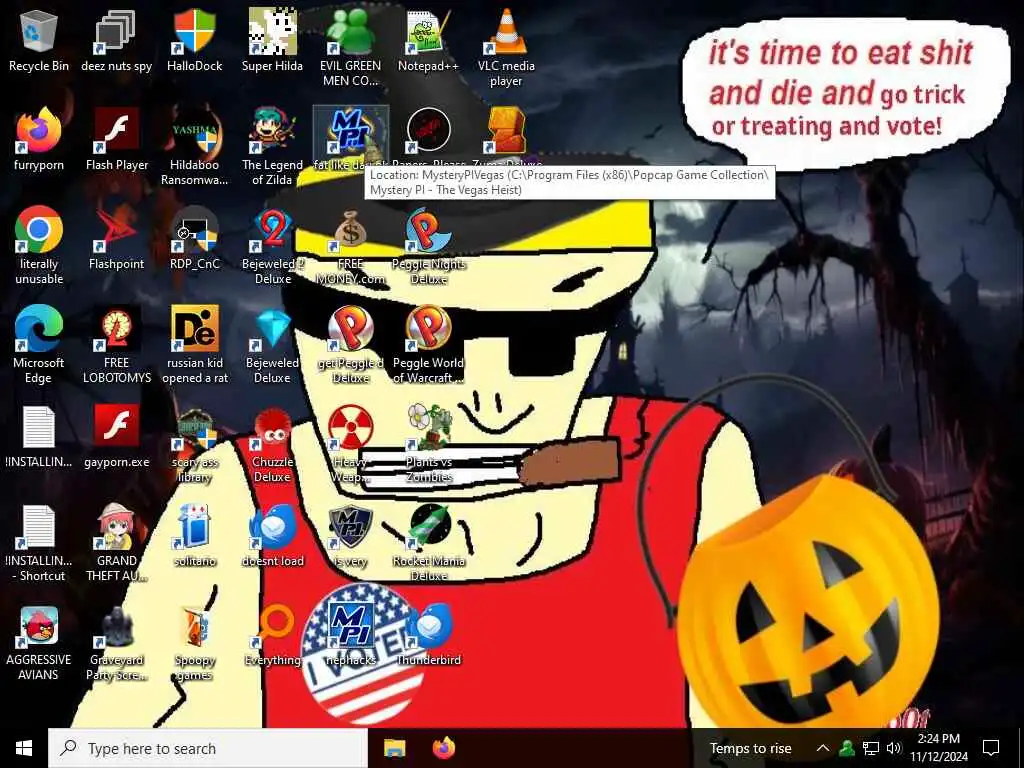
Task: Launch Peggle Nights Deluxe shortcut
Action: [428, 246]
